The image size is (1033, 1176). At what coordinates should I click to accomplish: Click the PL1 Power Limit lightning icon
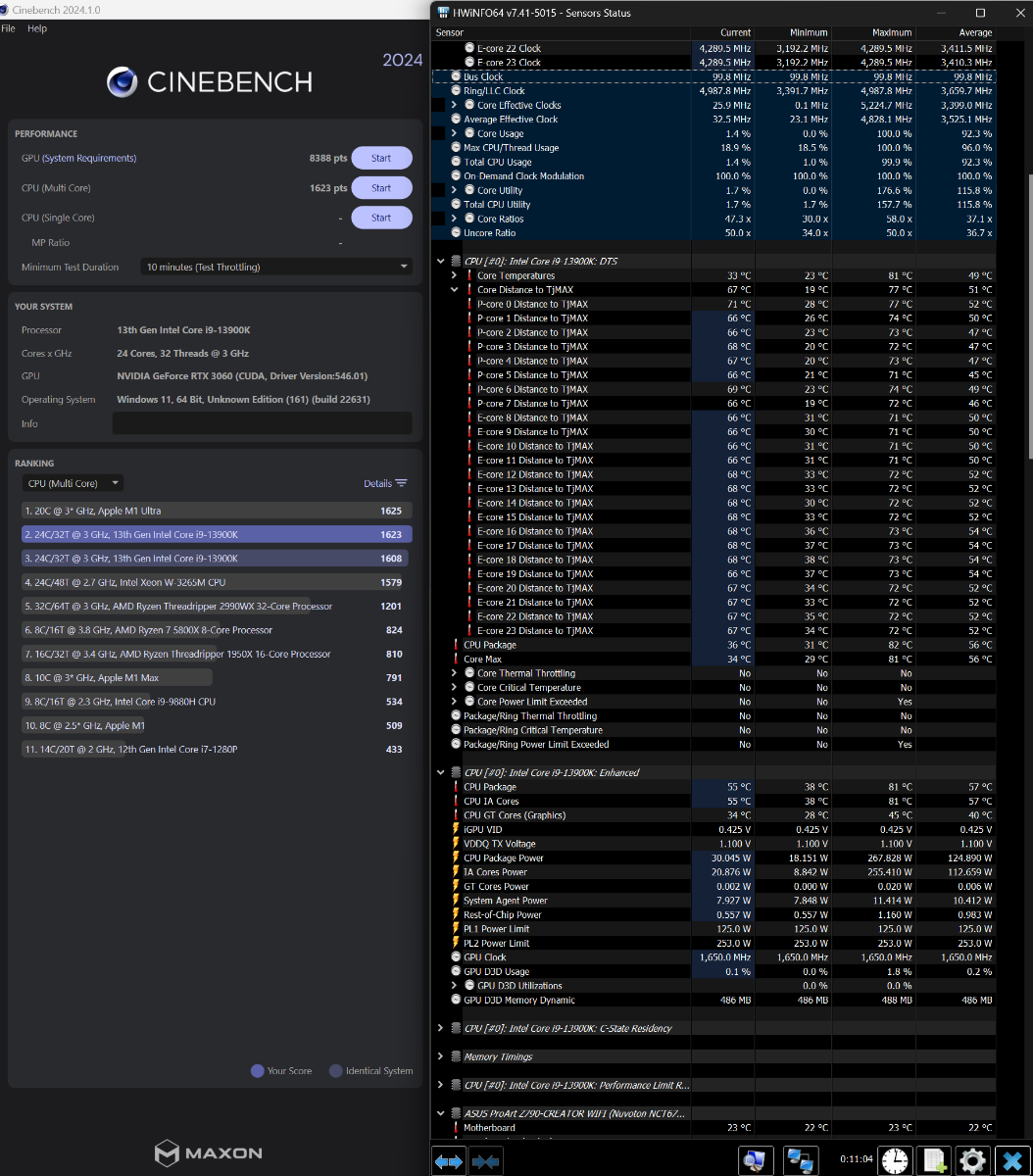[x=456, y=928]
